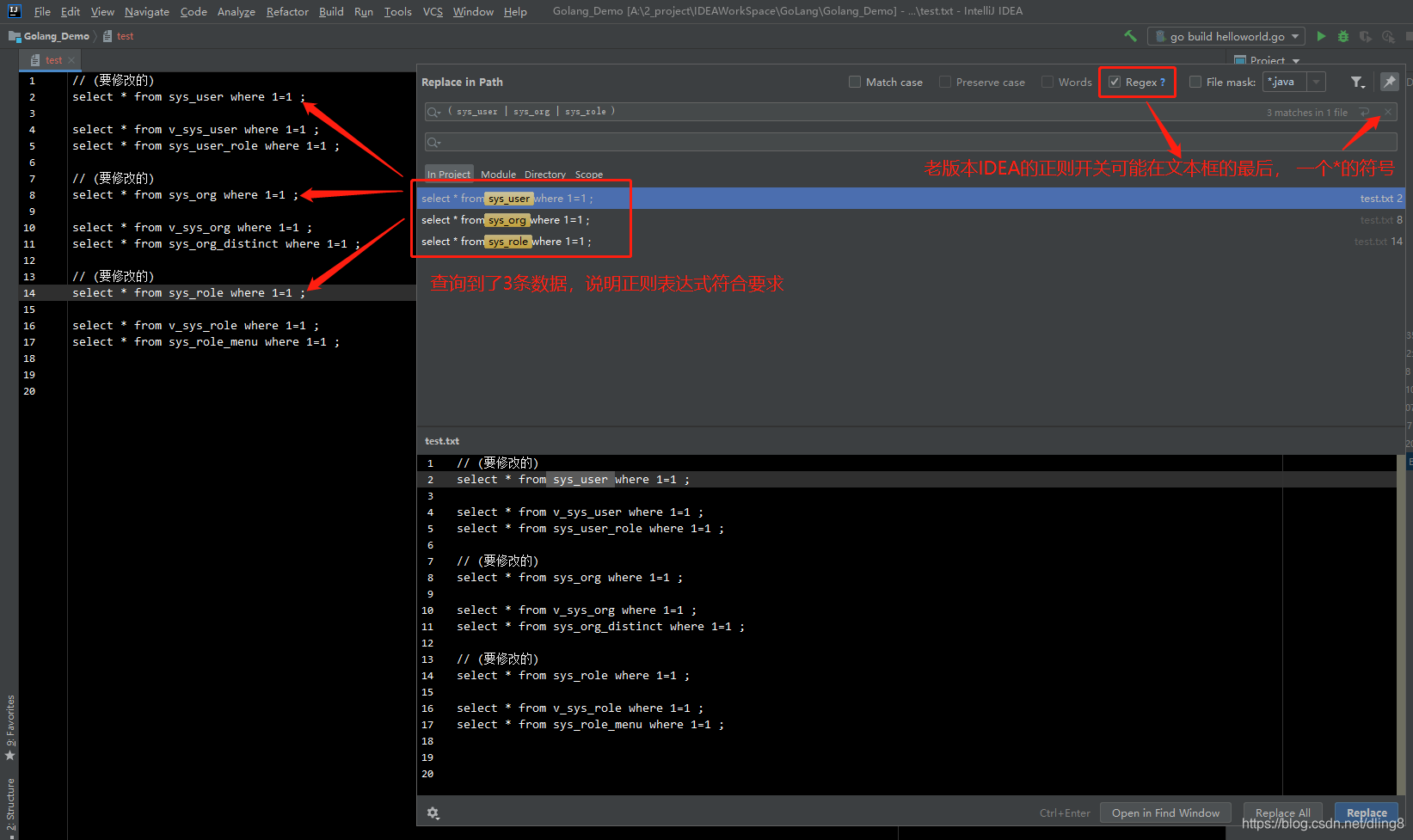Open the settings gear in Replace dialog
This screenshot has height=840, width=1413.
pos(433,812)
